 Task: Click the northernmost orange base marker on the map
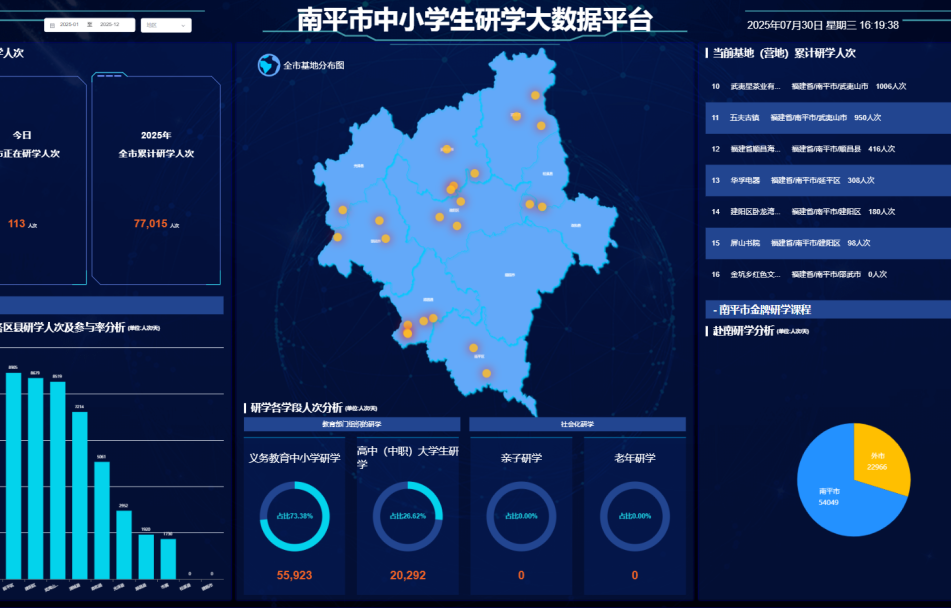click(x=535, y=96)
